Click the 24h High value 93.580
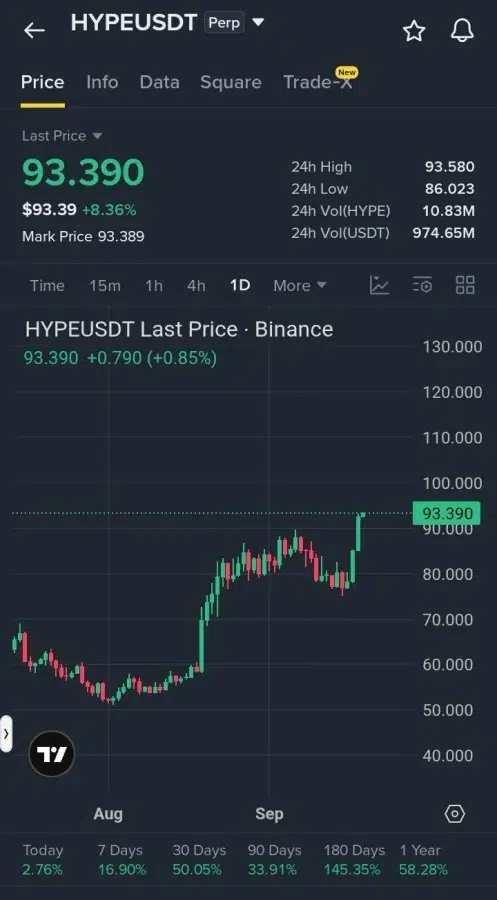497x900 pixels. (x=449, y=167)
